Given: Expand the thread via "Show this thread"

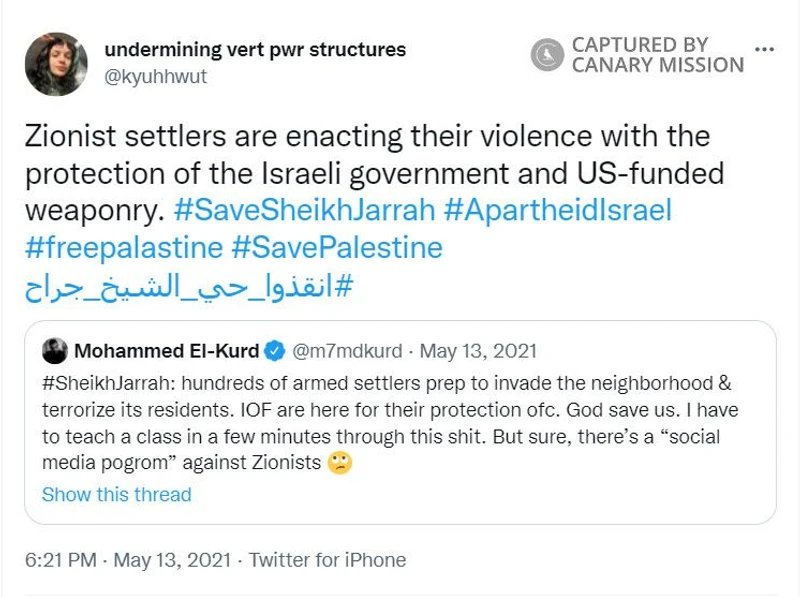Looking at the screenshot, I should pos(116,494).
